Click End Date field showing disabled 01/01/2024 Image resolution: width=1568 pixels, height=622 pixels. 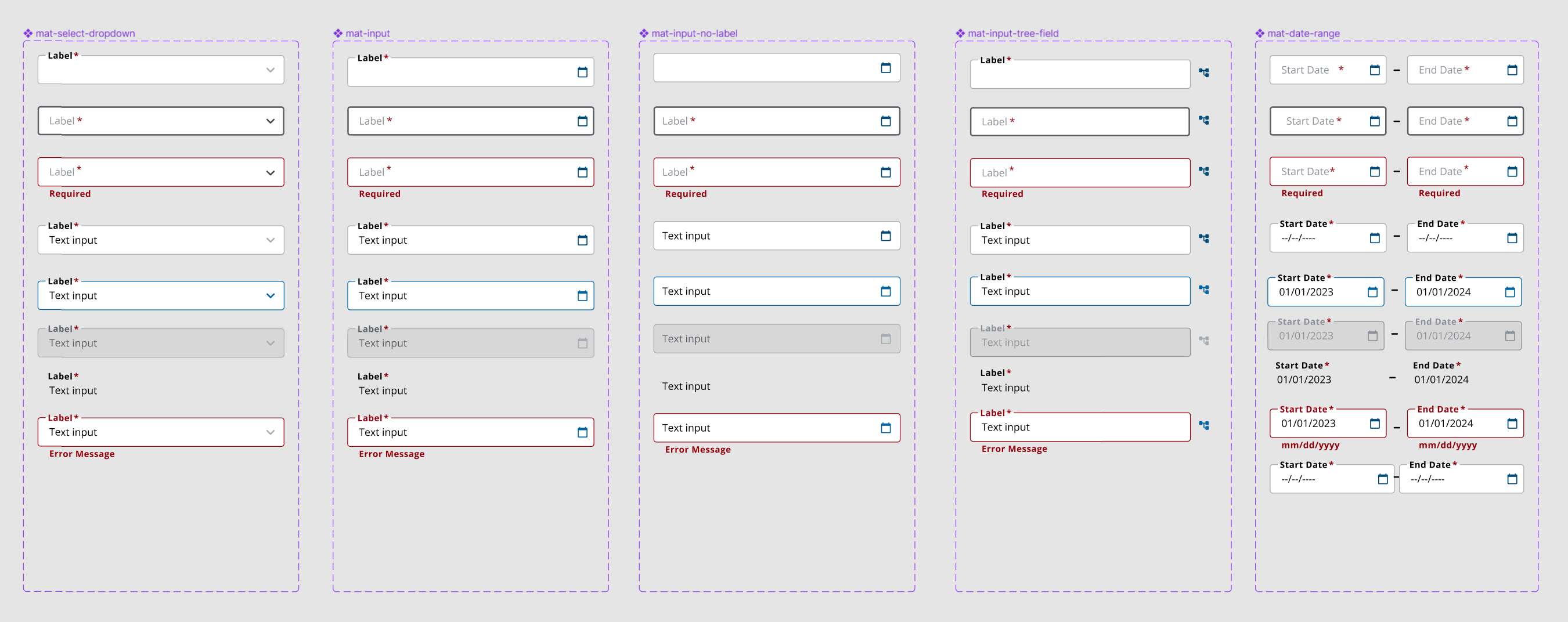[1455, 336]
